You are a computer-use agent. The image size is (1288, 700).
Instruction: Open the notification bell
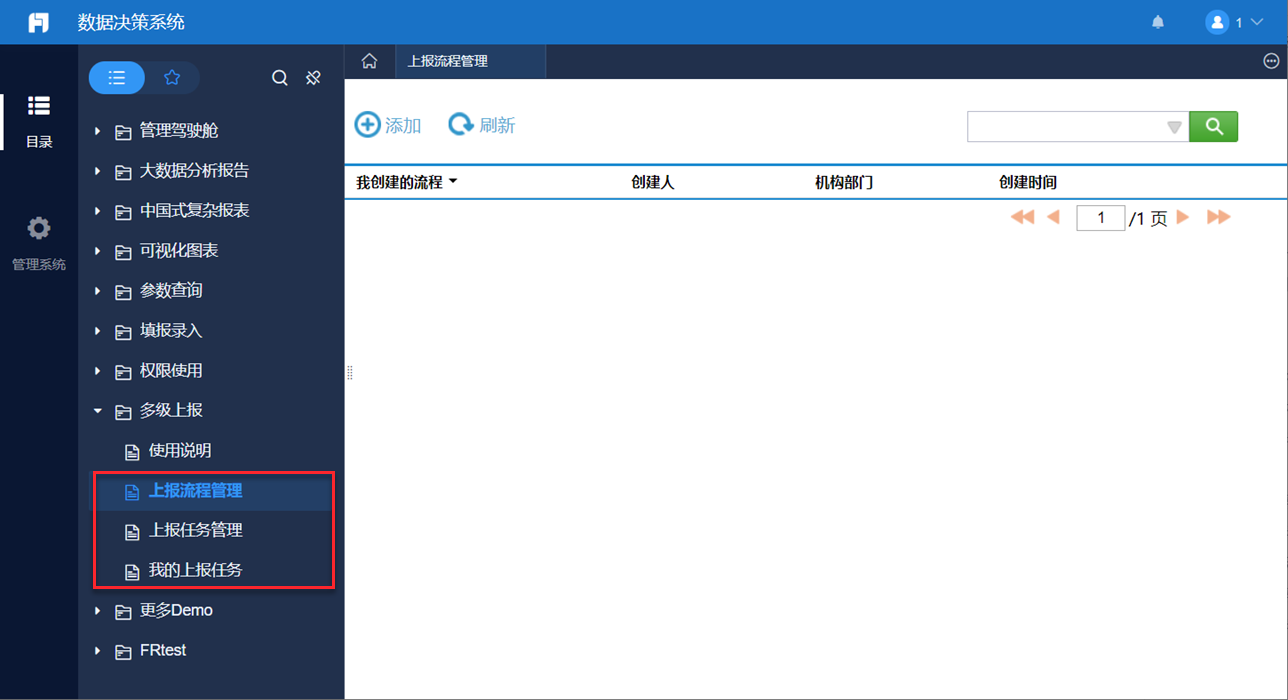pyautogui.click(x=1158, y=22)
